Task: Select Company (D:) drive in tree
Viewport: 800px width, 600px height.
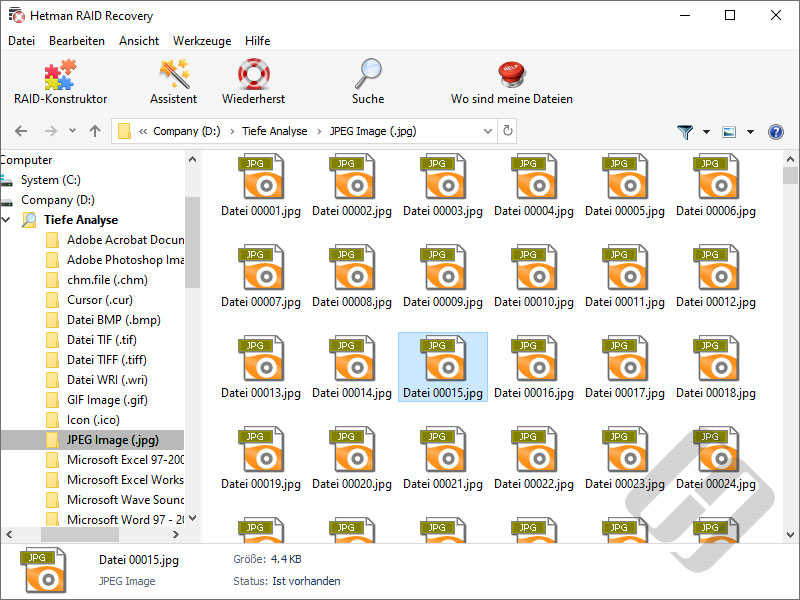Action: 58,199
